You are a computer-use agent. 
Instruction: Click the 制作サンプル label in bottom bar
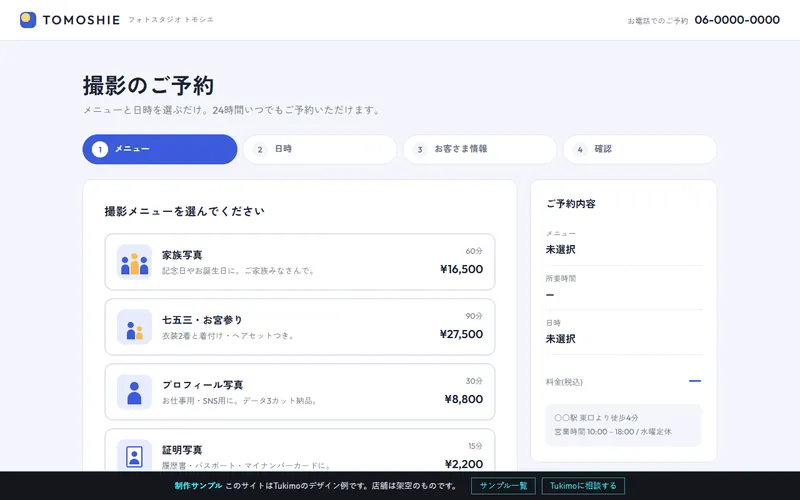(198, 486)
